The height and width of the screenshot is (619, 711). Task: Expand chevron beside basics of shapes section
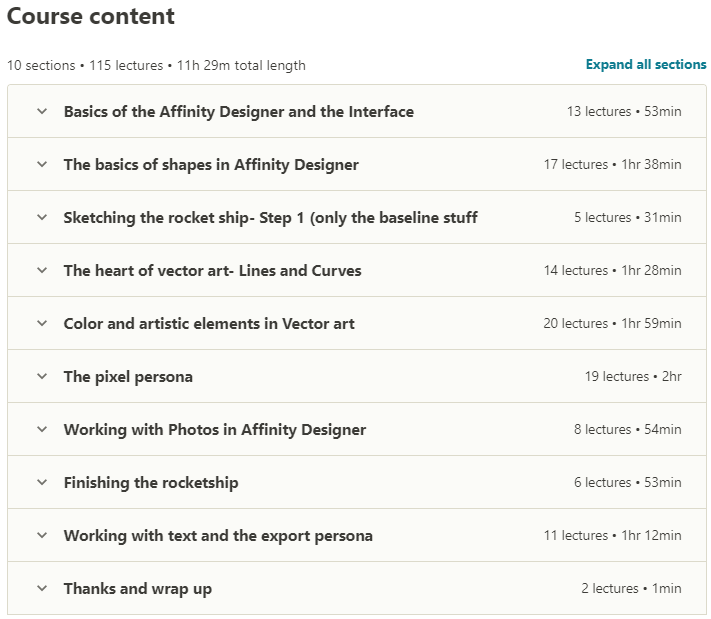(42, 164)
